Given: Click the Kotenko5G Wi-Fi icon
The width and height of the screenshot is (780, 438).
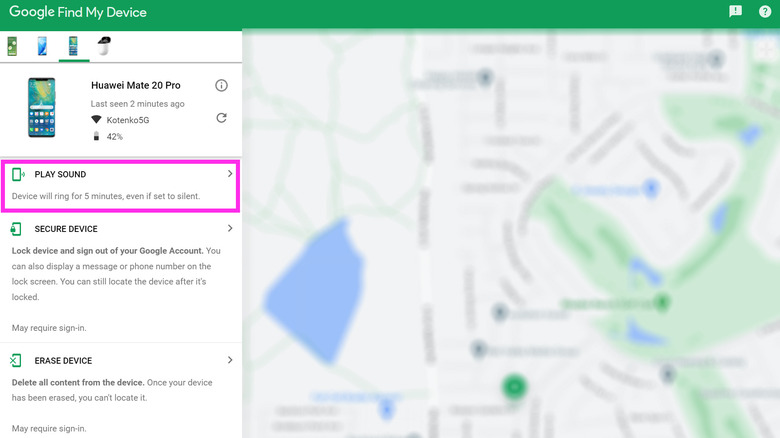Looking at the screenshot, I should [97, 119].
